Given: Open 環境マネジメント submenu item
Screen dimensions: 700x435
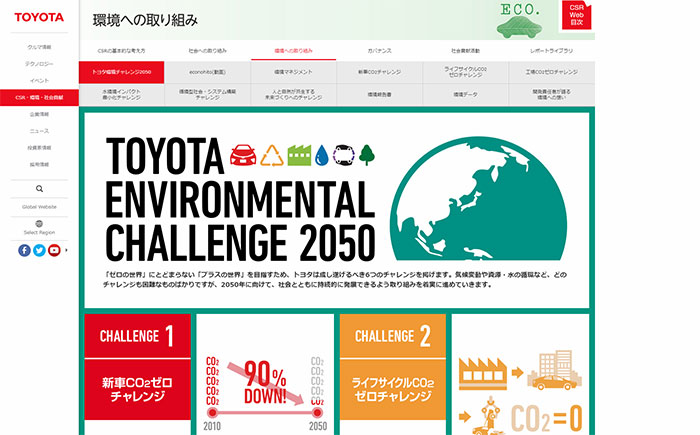Looking at the screenshot, I should [x=293, y=72].
